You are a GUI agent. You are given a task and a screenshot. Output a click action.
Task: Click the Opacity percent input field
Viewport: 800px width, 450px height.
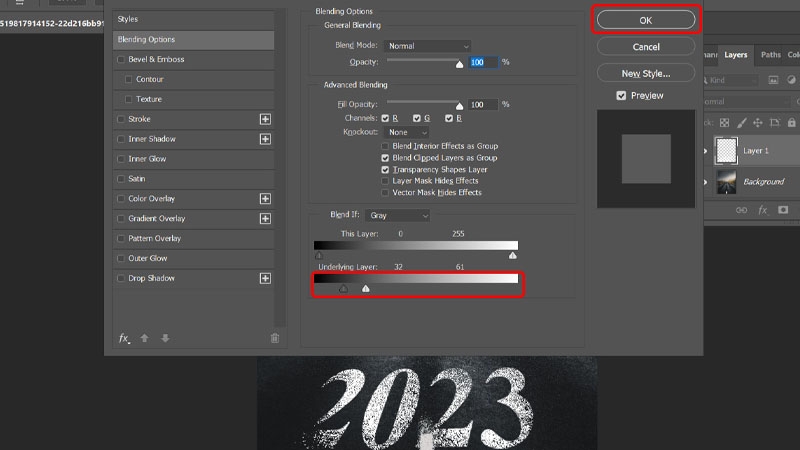click(483, 62)
